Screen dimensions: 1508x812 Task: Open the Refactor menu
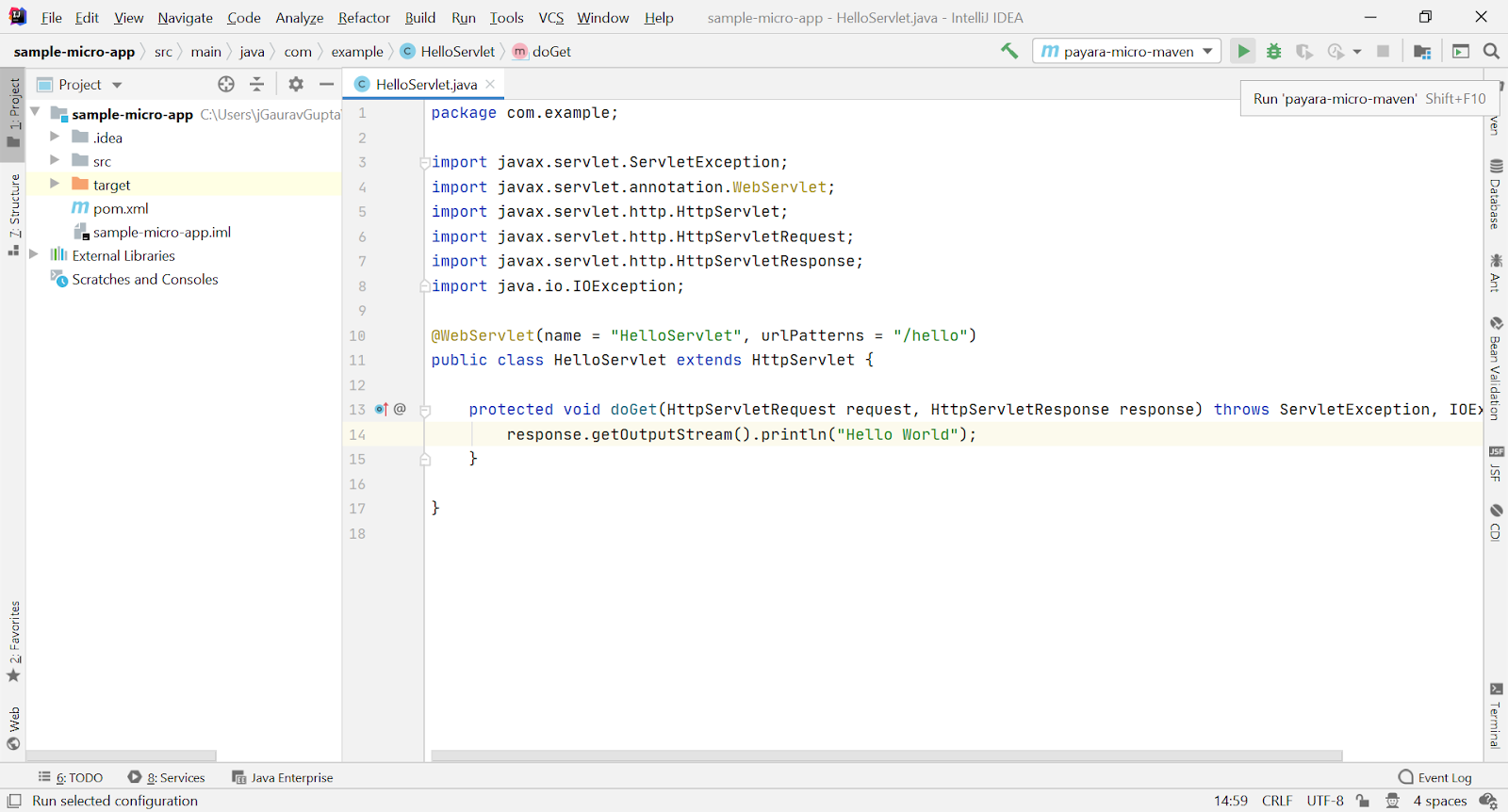point(364,17)
